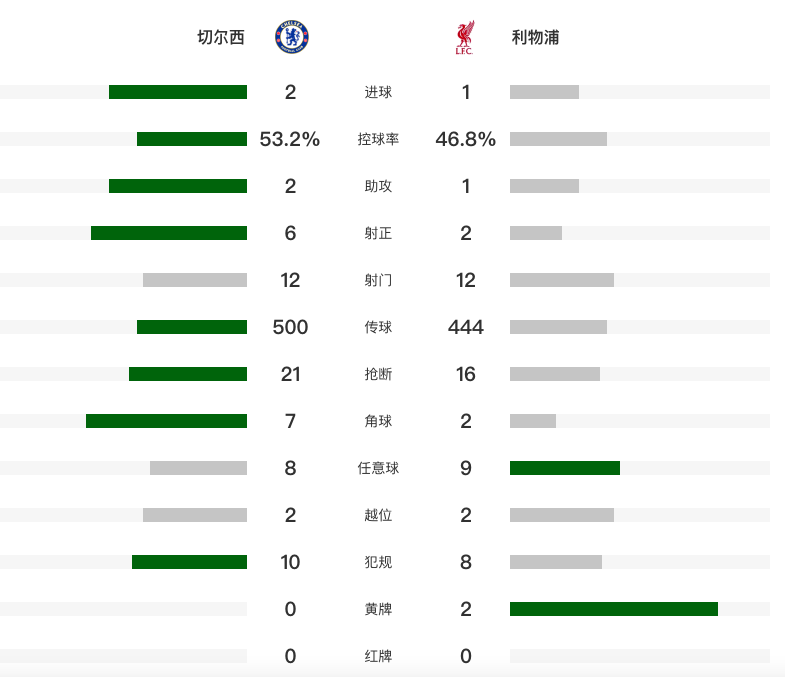Select the 进球 stat label
This screenshot has width=785, height=677.
378,92
